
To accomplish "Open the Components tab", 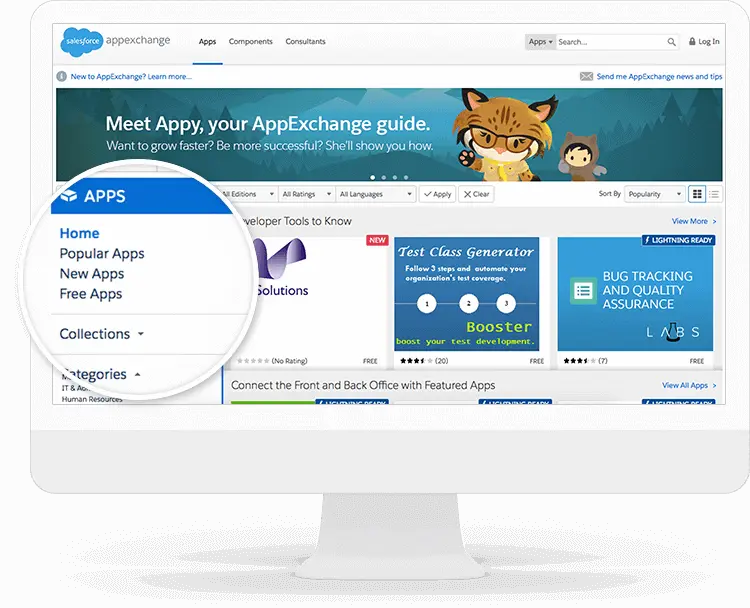I will tap(251, 42).
